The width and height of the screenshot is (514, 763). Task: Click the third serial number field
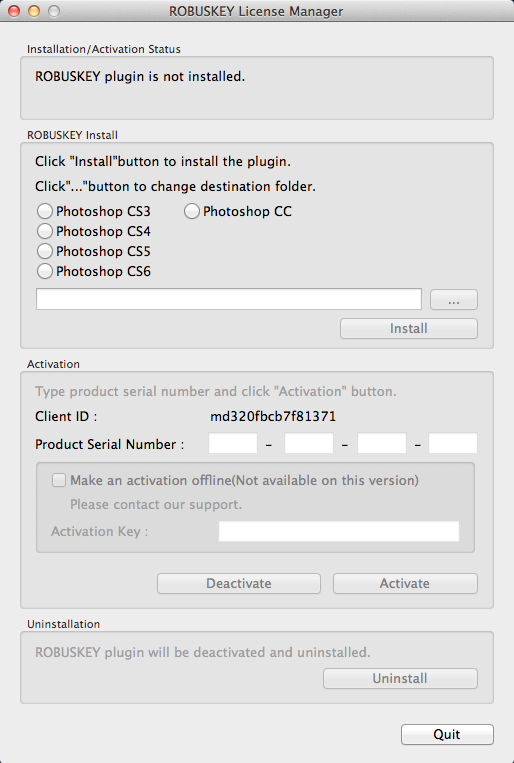point(382,443)
